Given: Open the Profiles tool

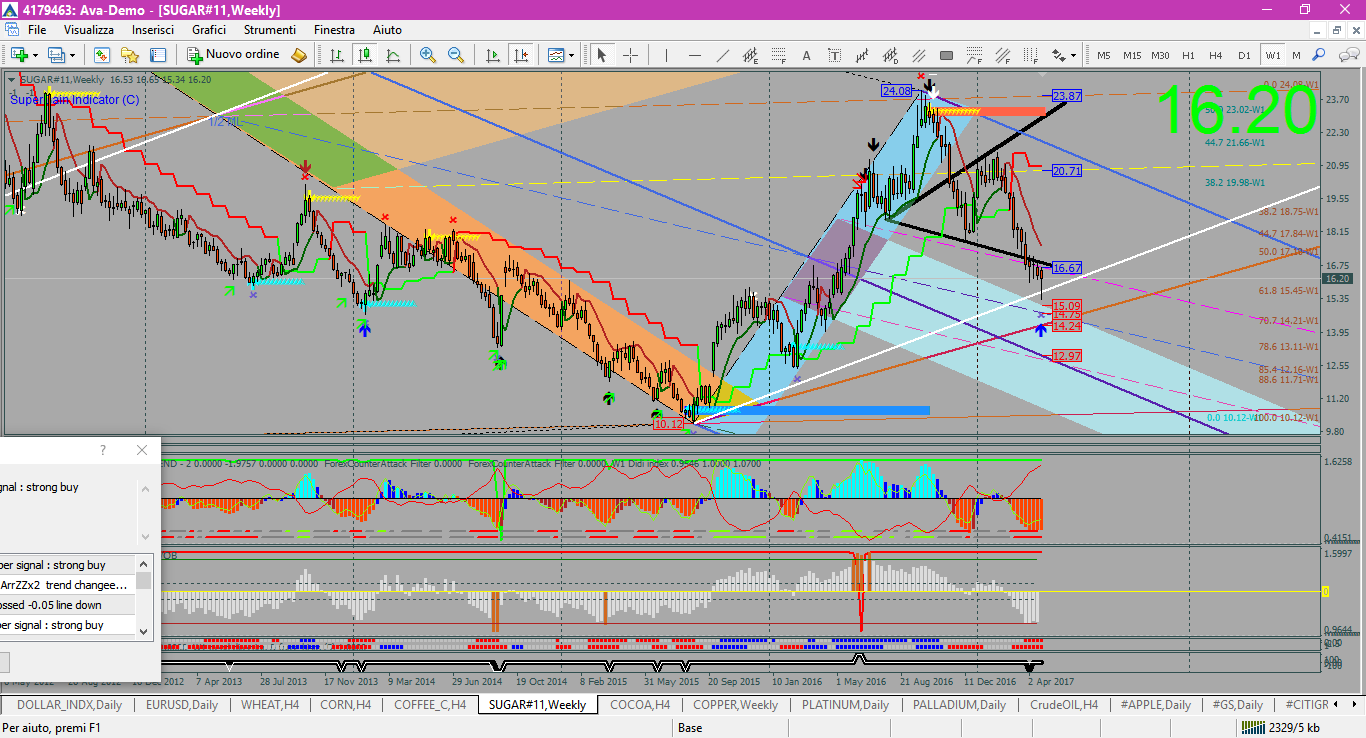Looking at the screenshot, I should (x=56, y=55).
